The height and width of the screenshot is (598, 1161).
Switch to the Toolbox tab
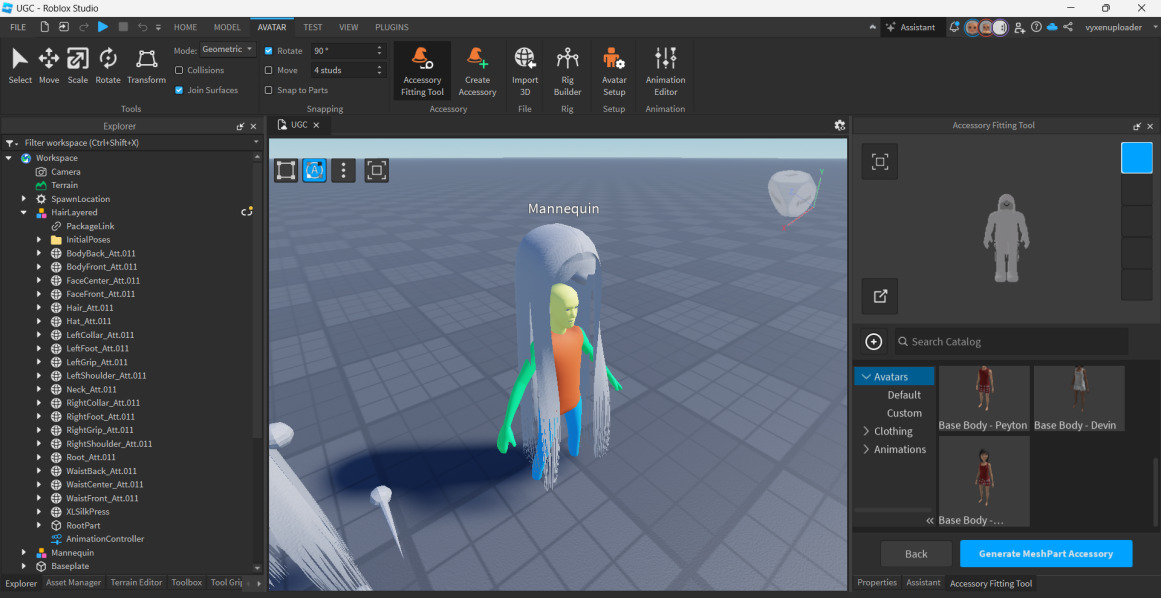pyautogui.click(x=187, y=582)
